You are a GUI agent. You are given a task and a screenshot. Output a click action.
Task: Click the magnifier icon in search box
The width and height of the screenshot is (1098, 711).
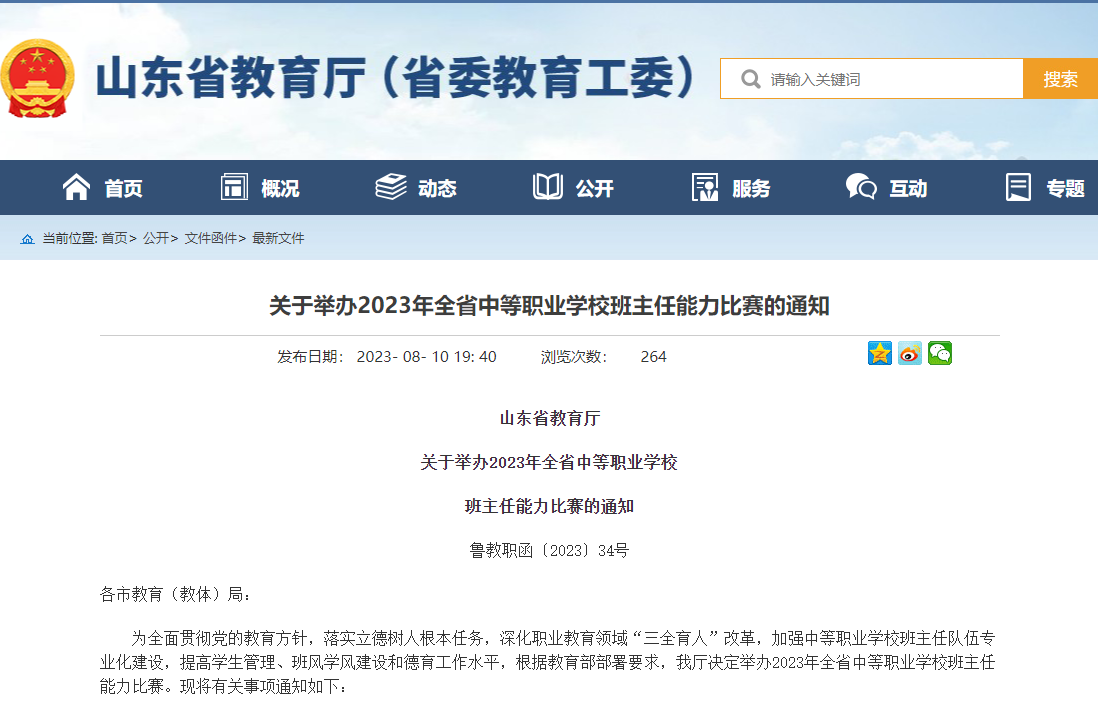pyautogui.click(x=751, y=79)
